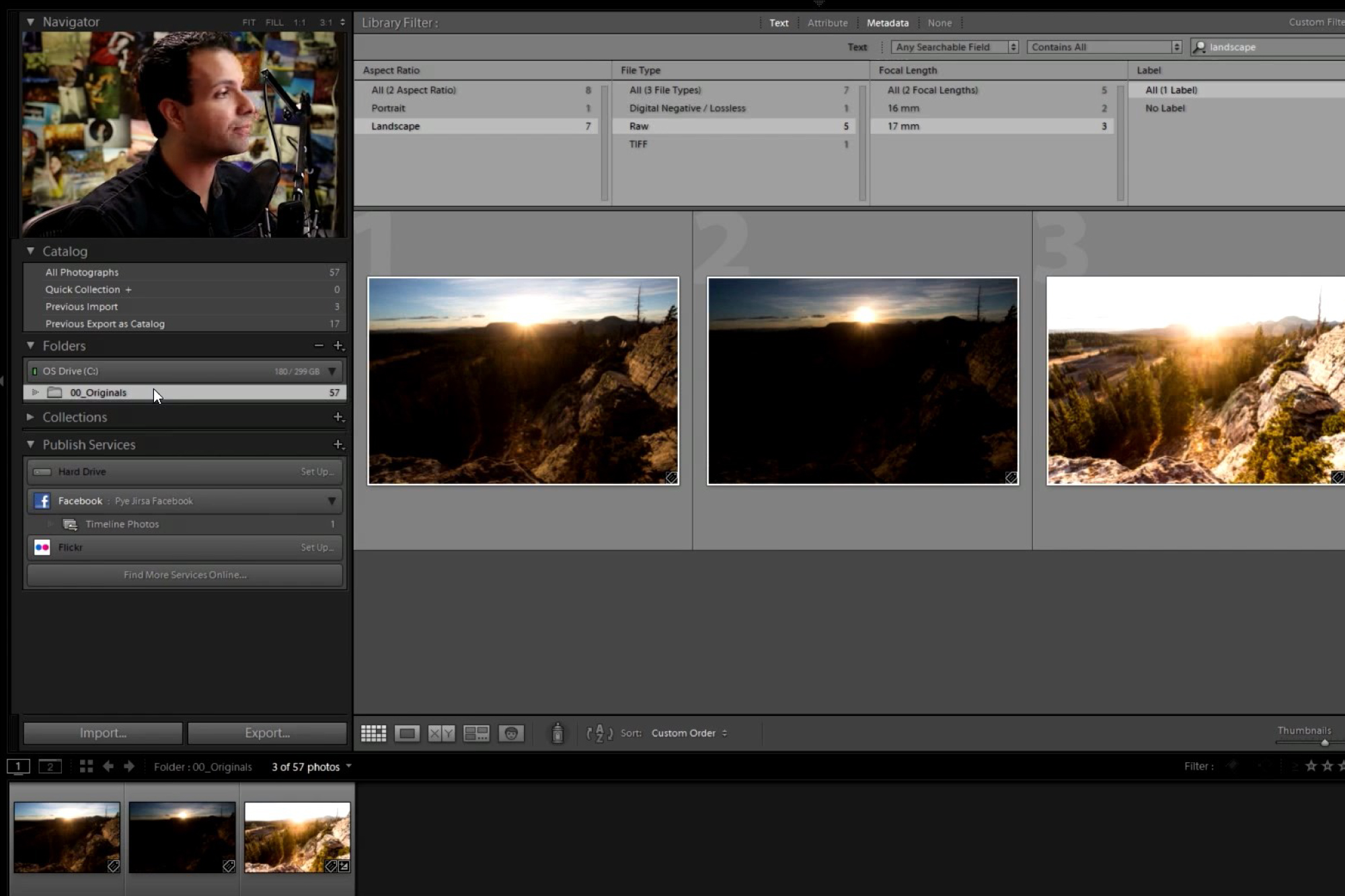Screen dimensions: 1345x896
Task: Click the main window '1' display button
Action: (x=18, y=766)
